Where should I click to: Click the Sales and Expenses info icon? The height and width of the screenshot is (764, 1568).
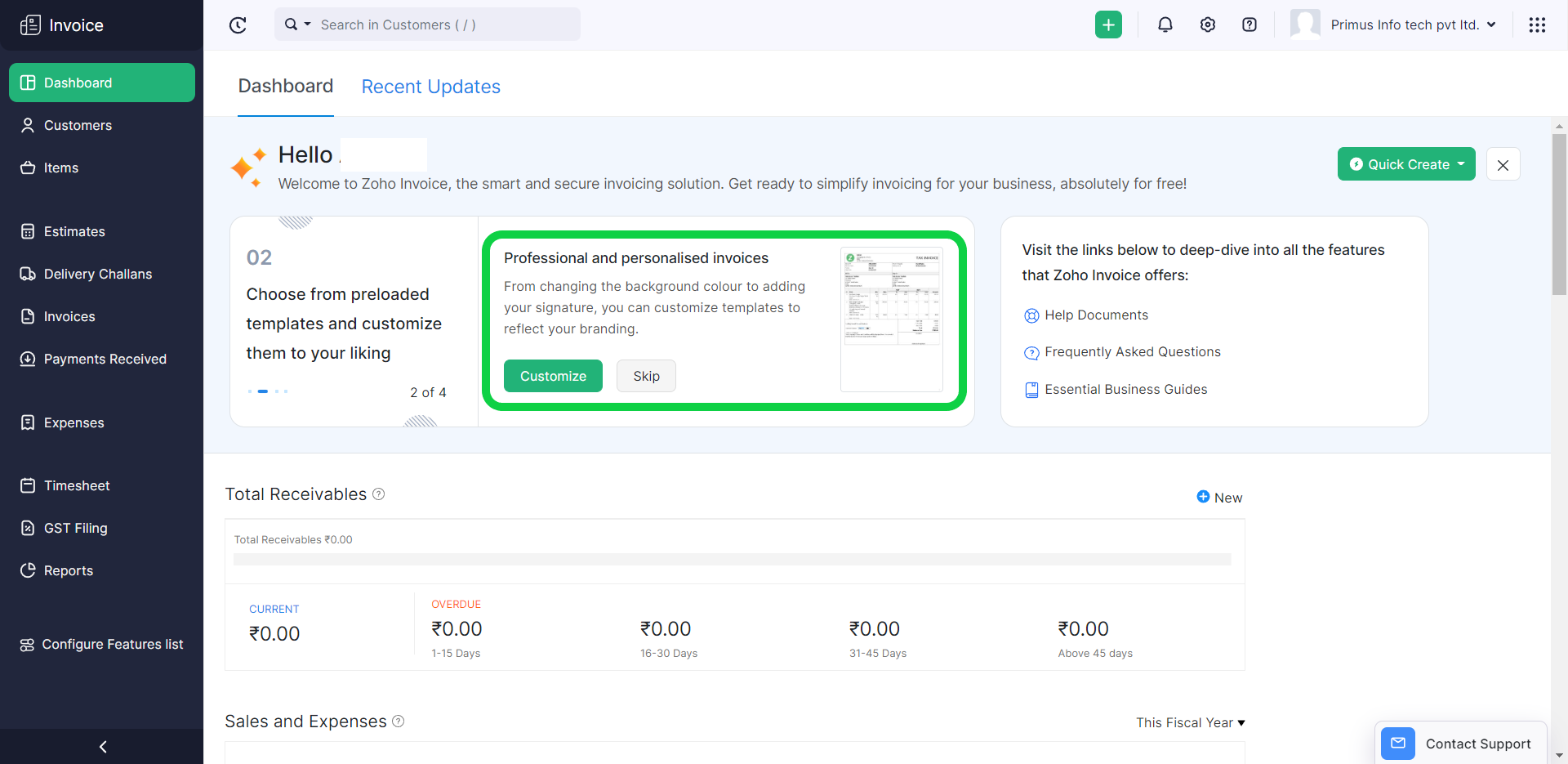click(x=399, y=721)
